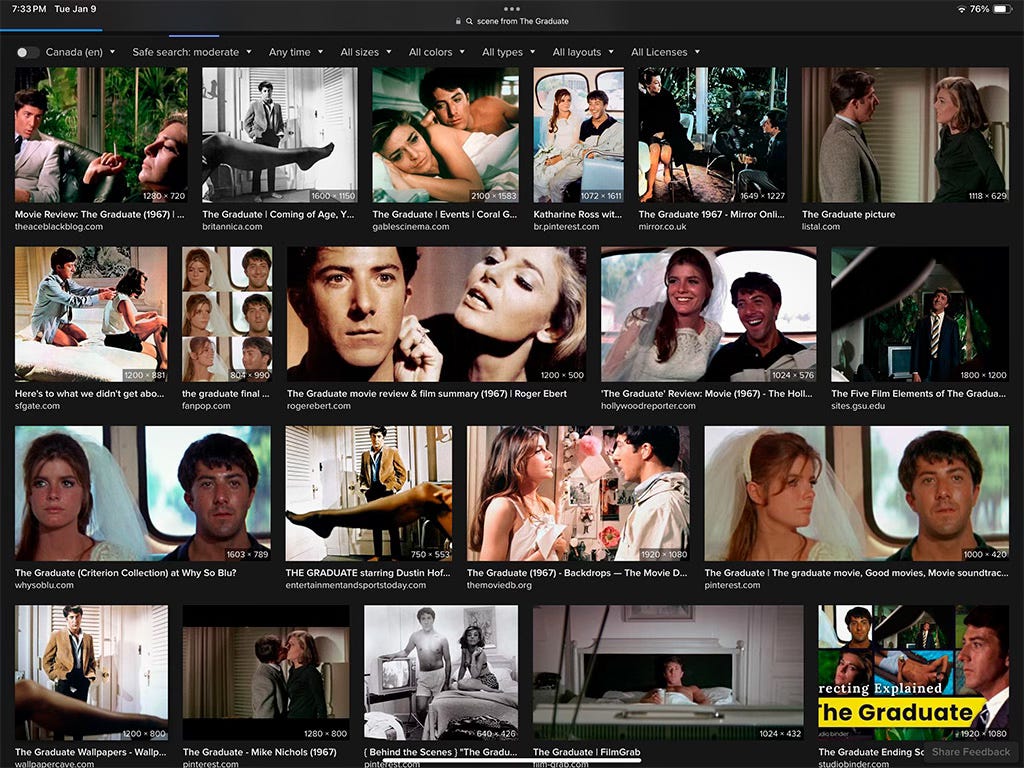This screenshot has width=1024, height=768.
Task: Open the sfgate.com thumbnail
Action: point(91,314)
